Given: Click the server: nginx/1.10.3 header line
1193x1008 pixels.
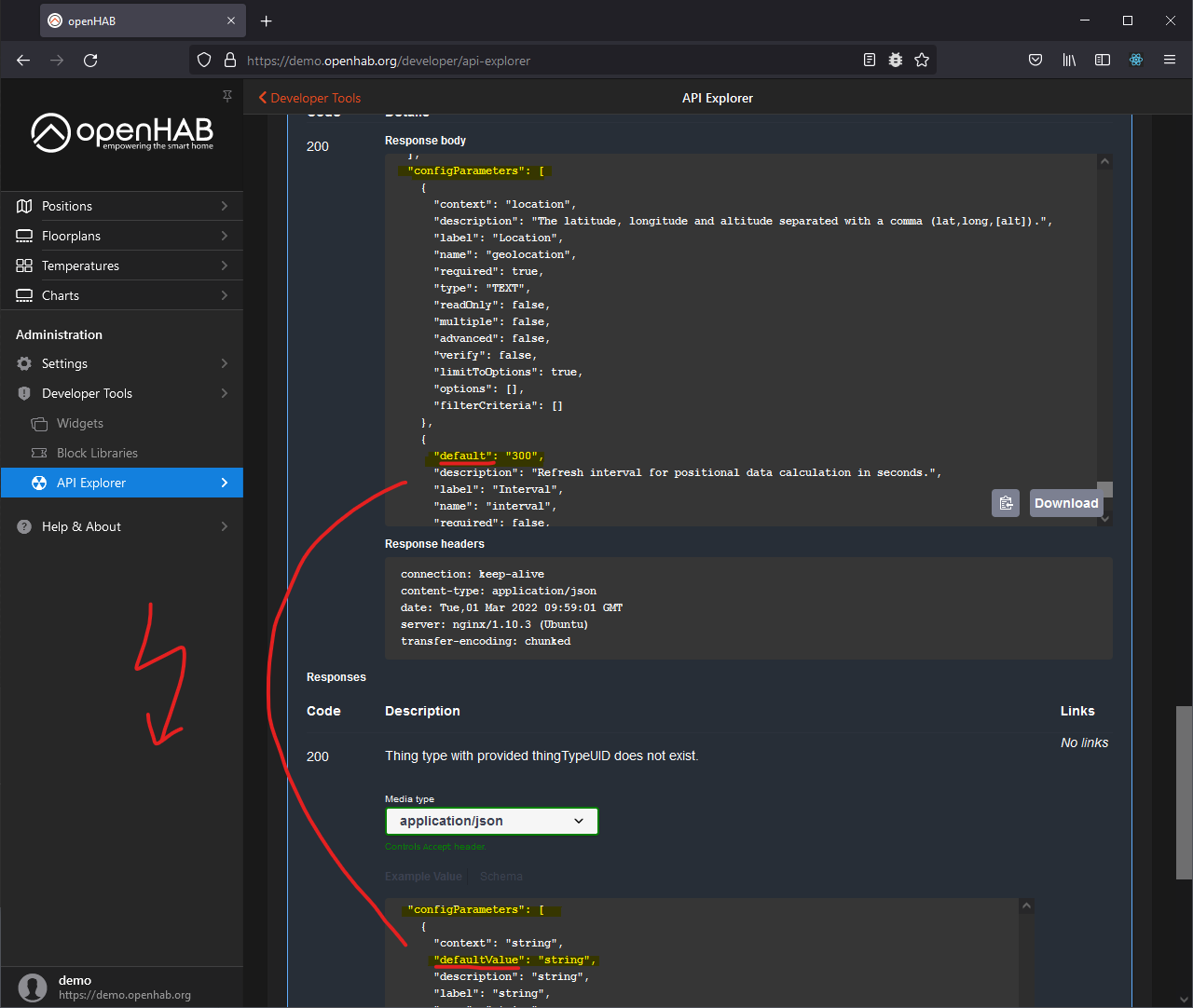Looking at the screenshot, I should click(494, 624).
